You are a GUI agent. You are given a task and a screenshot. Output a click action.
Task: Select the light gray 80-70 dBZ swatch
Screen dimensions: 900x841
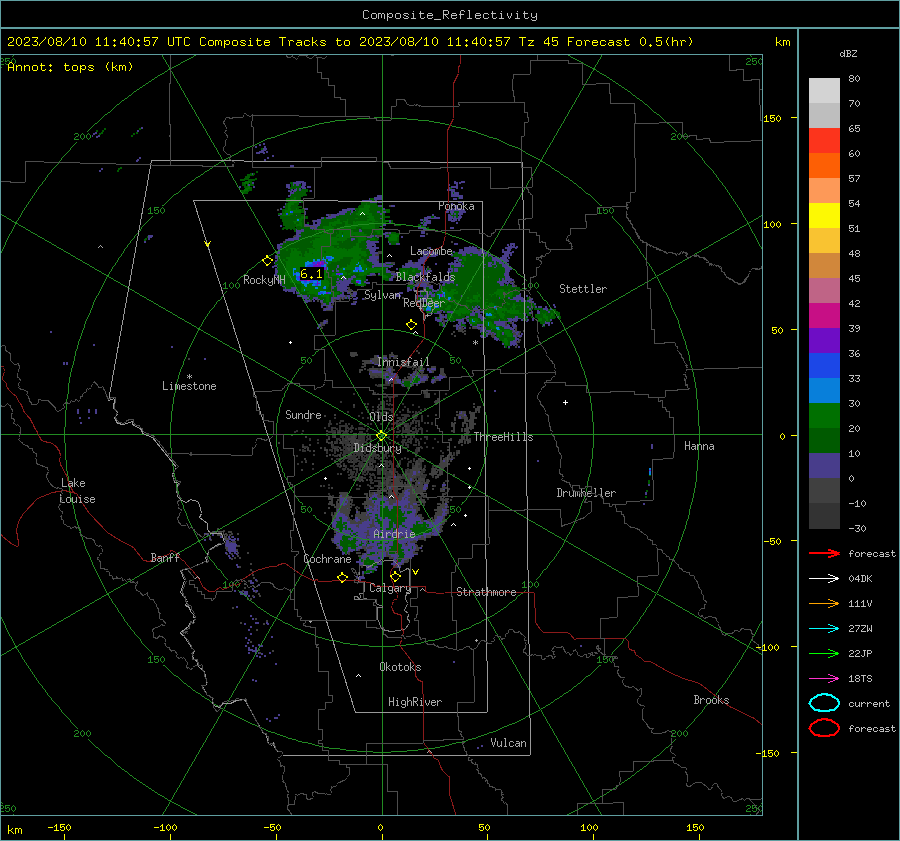[x=824, y=91]
